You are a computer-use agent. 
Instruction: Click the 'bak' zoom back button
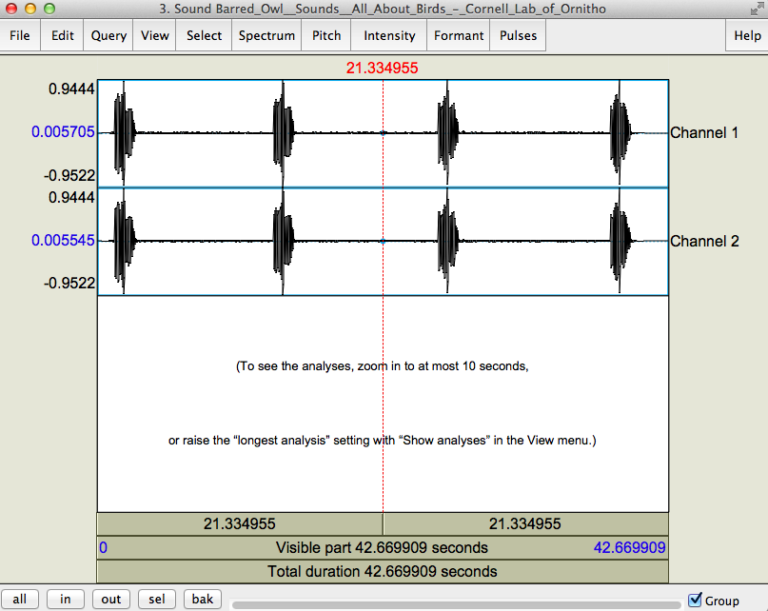(x=202, y=599)
